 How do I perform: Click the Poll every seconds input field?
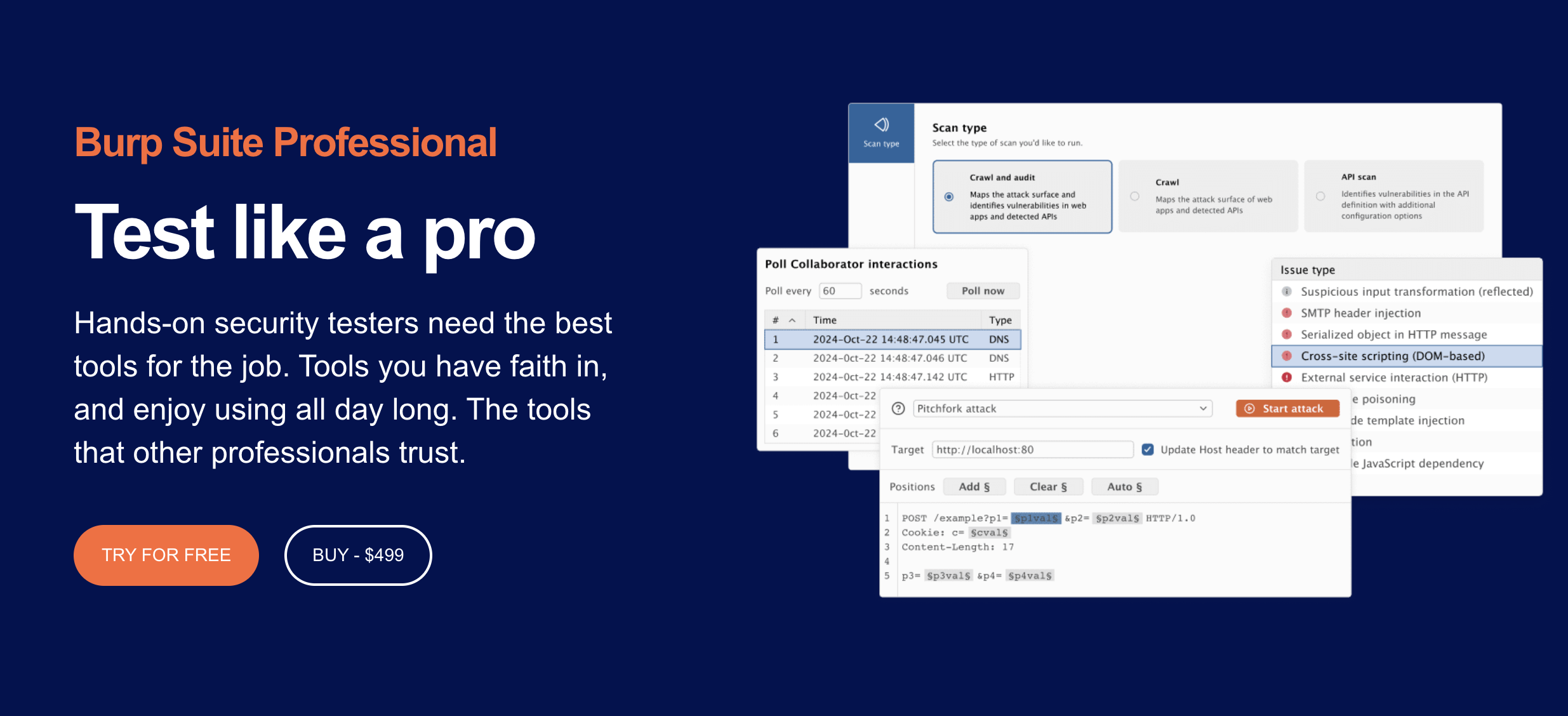point(840,291)
